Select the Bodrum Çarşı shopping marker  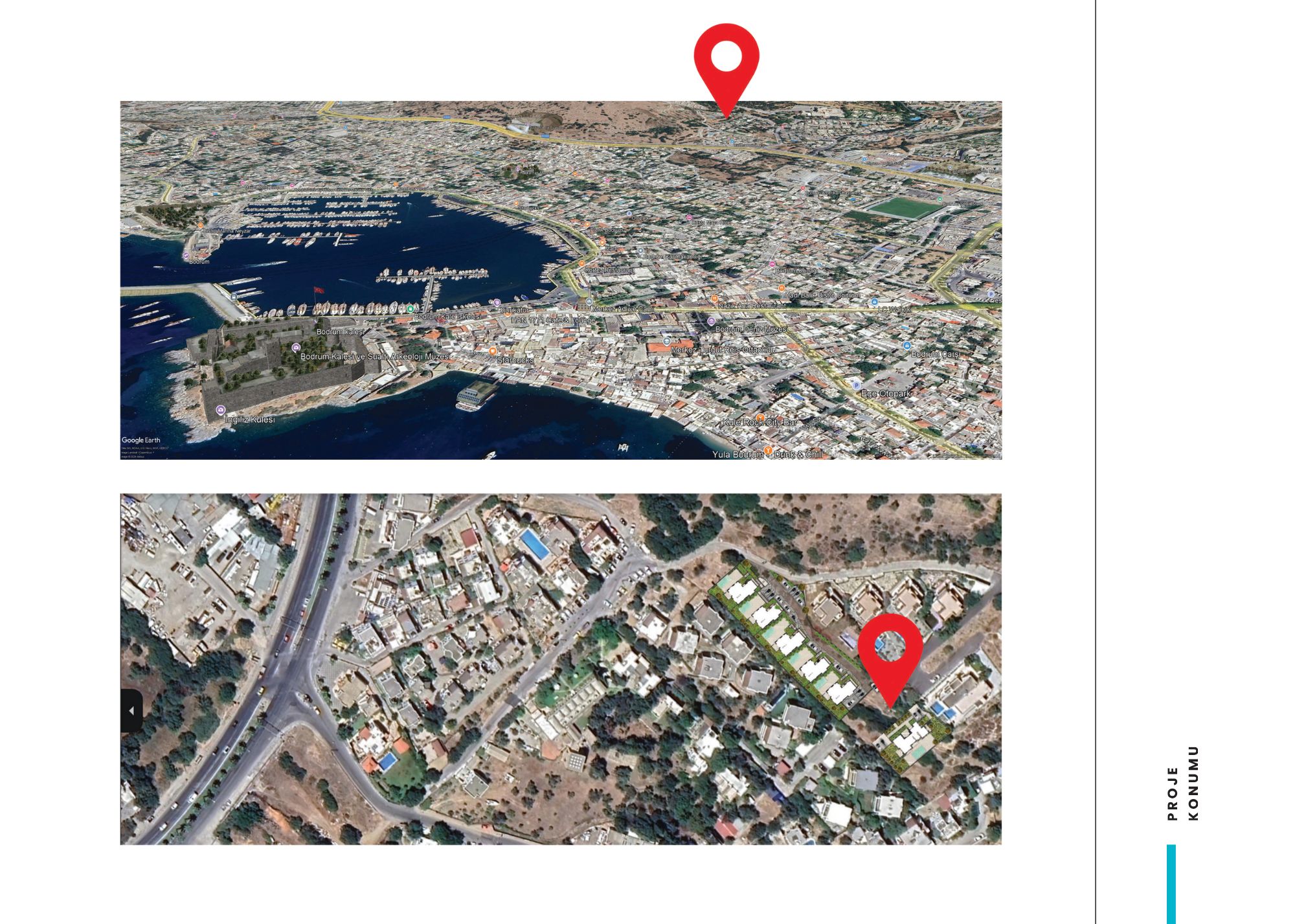pos(906,346)
